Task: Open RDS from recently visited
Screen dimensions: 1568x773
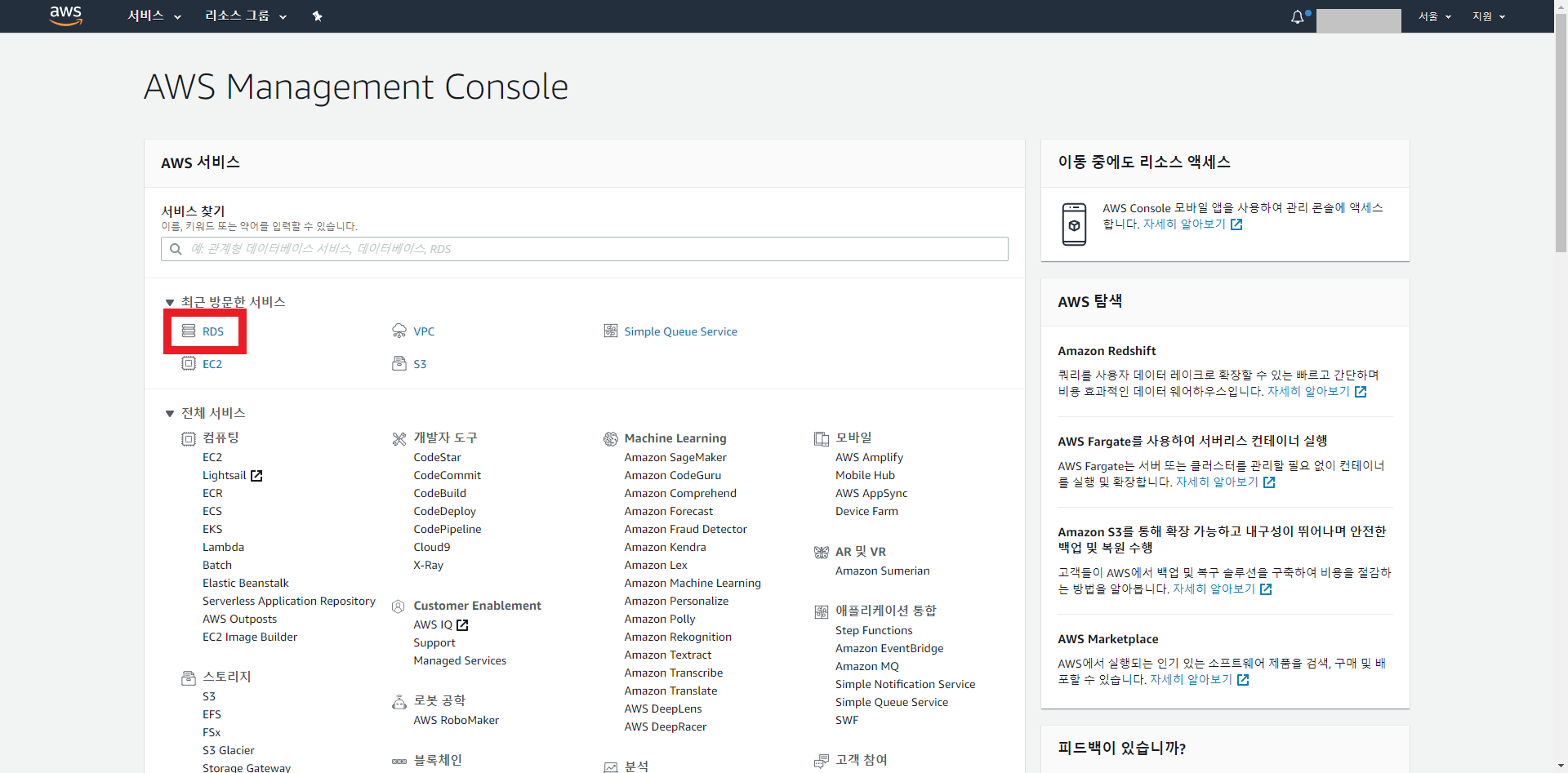Action: tap(213, 331)
